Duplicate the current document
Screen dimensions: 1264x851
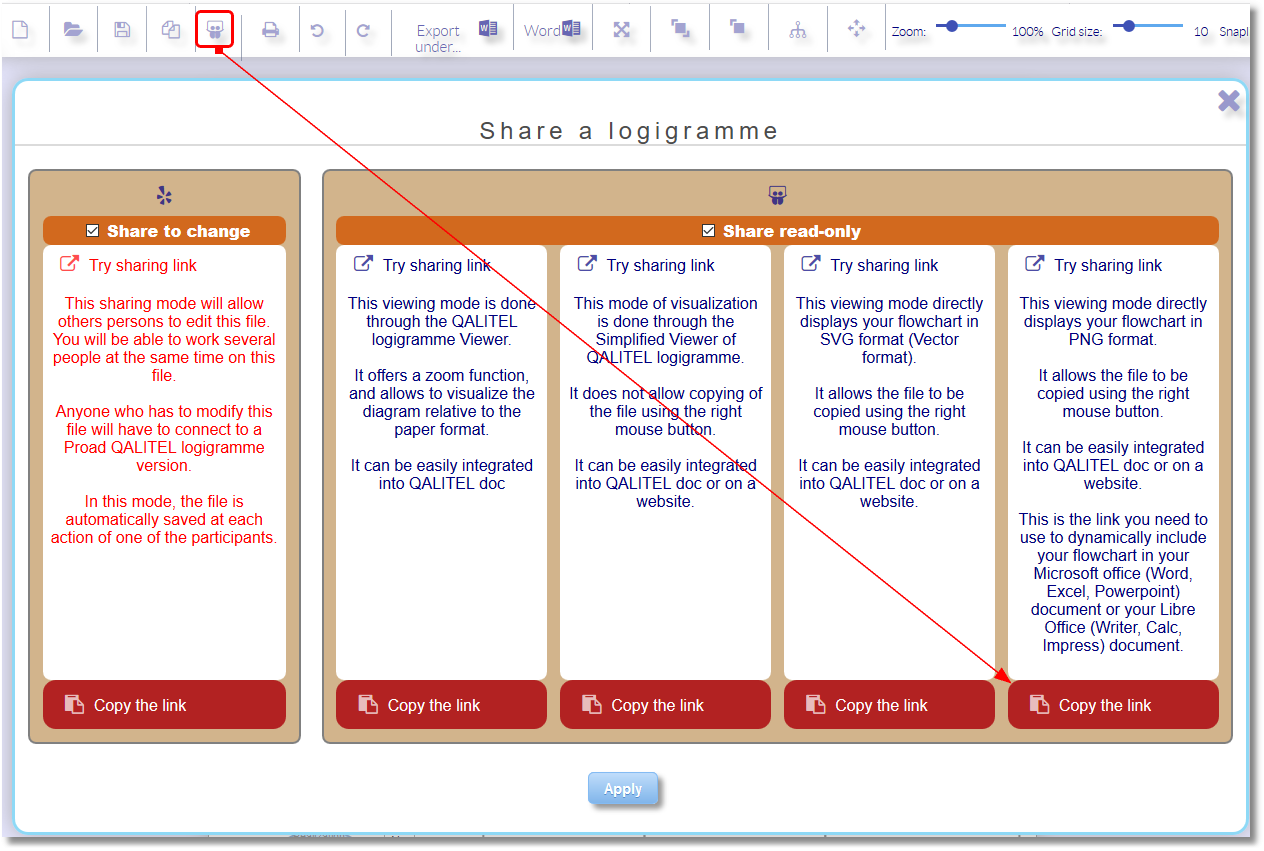point(170,28)
